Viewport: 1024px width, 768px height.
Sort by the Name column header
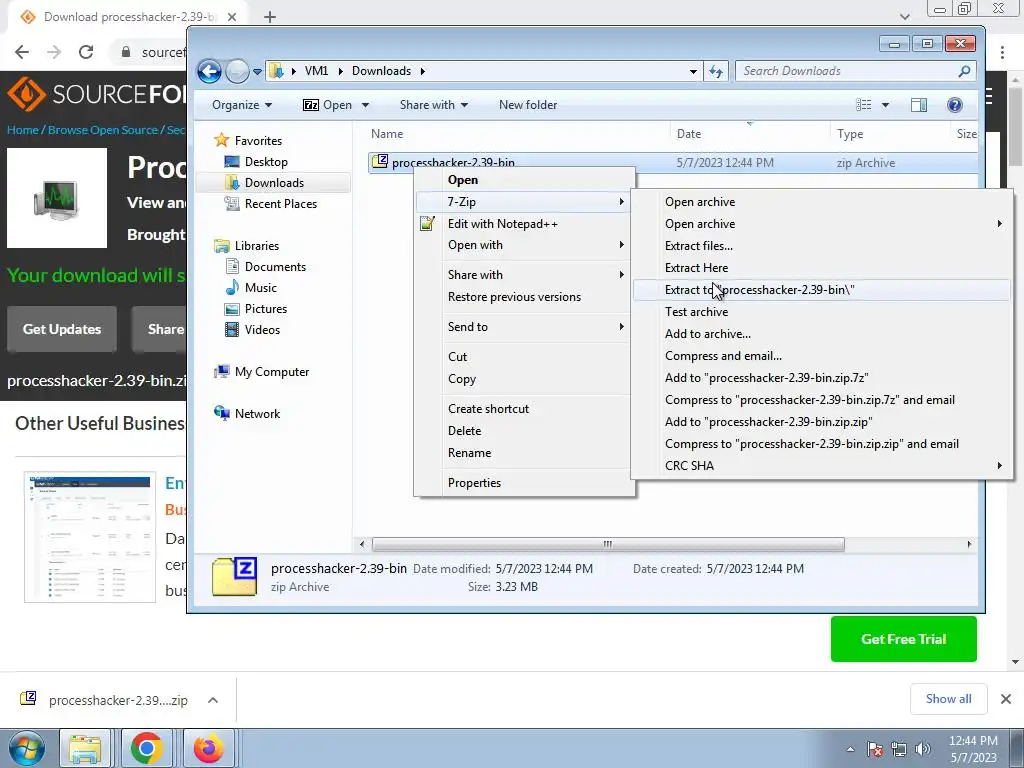[387, 134]
